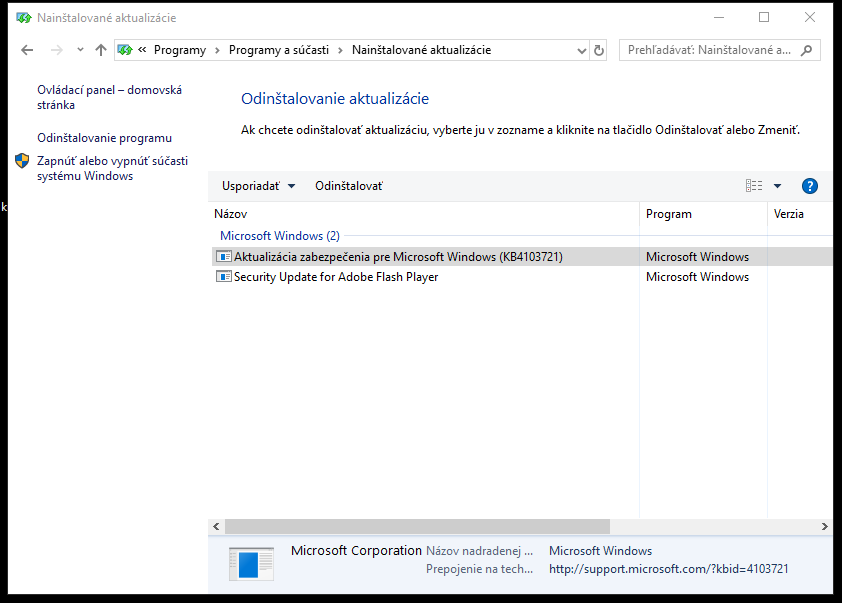The image size is (842, 603).
Task: Select Security Update for Adobe Flash Player
Action: point(522,277)
